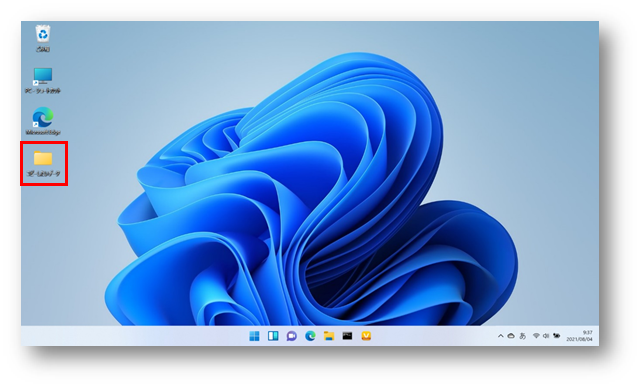The height and width of the screenshot is (388, 641).
Task: Toggle the Japanese IME input mode indicator
Action: click(522, 336)
